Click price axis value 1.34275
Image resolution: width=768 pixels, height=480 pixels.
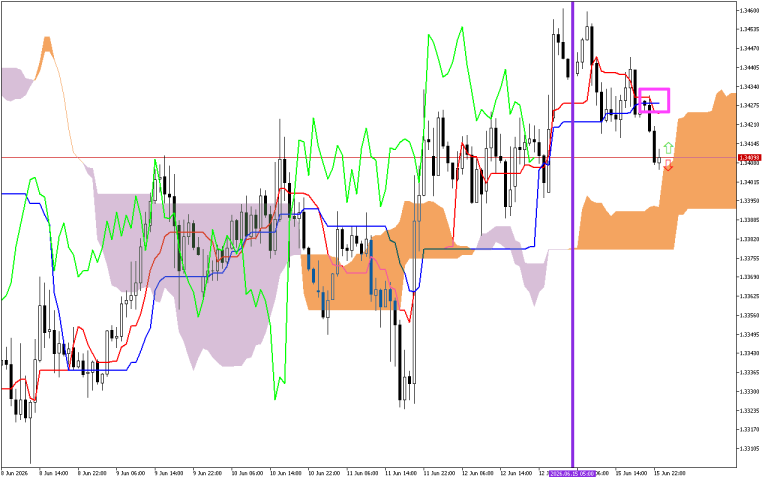(750, 106)
